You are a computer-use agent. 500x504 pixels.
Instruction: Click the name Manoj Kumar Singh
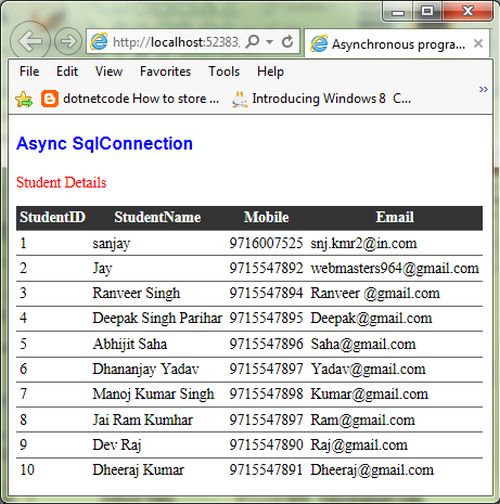[x=153, y=394]
